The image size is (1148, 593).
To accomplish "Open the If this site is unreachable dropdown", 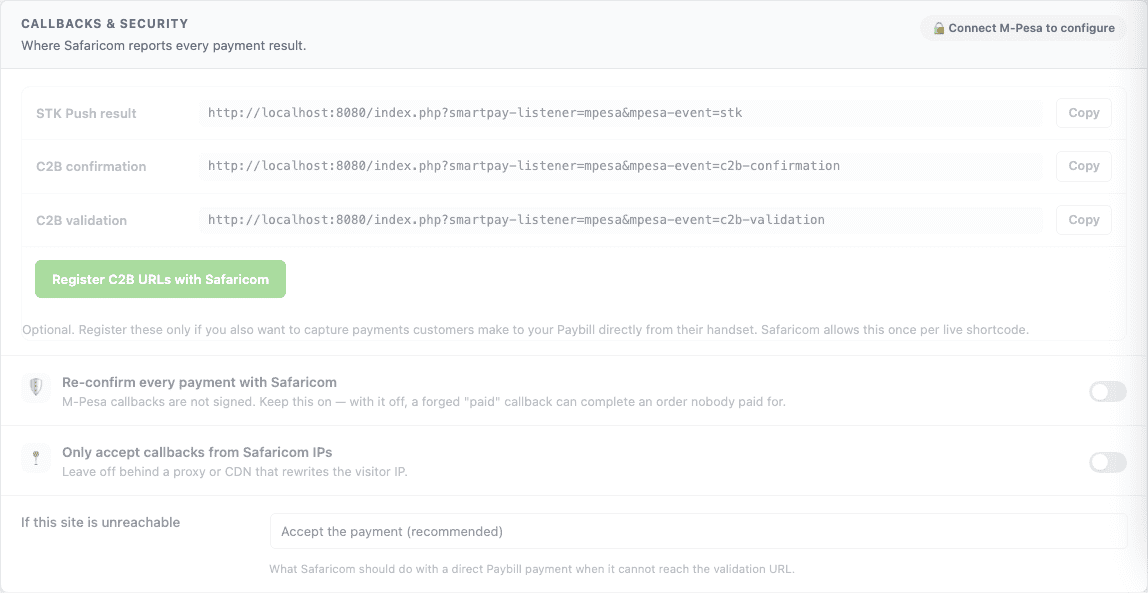I will click(698, 532).
